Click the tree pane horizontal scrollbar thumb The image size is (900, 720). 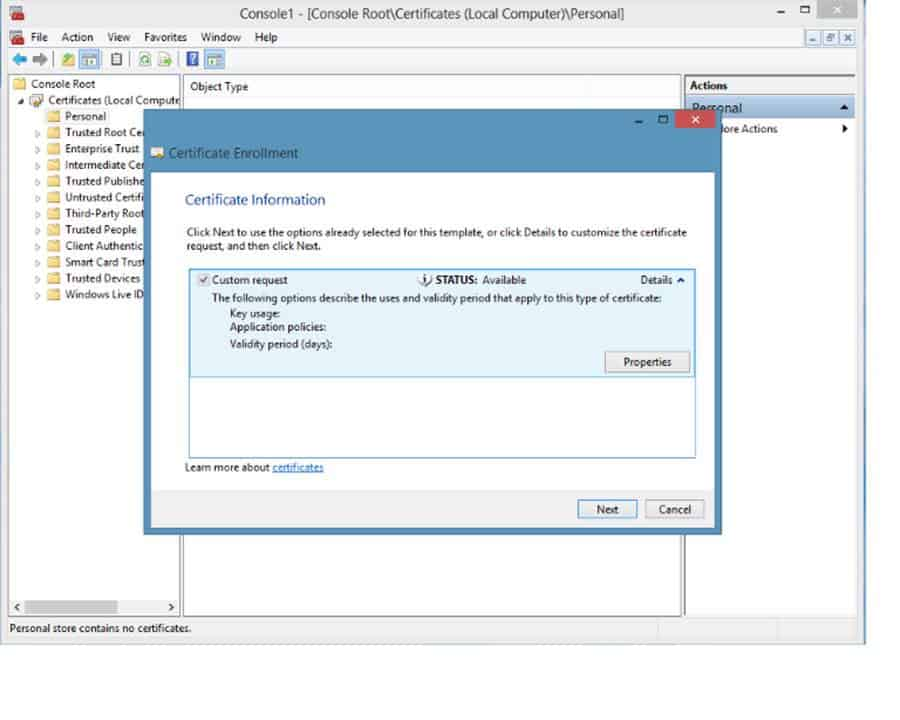[x=71, y=607]
